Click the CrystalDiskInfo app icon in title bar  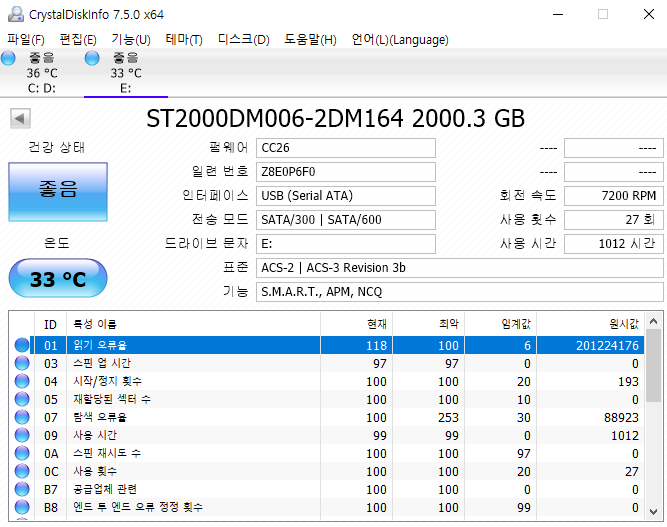[16, 14]
